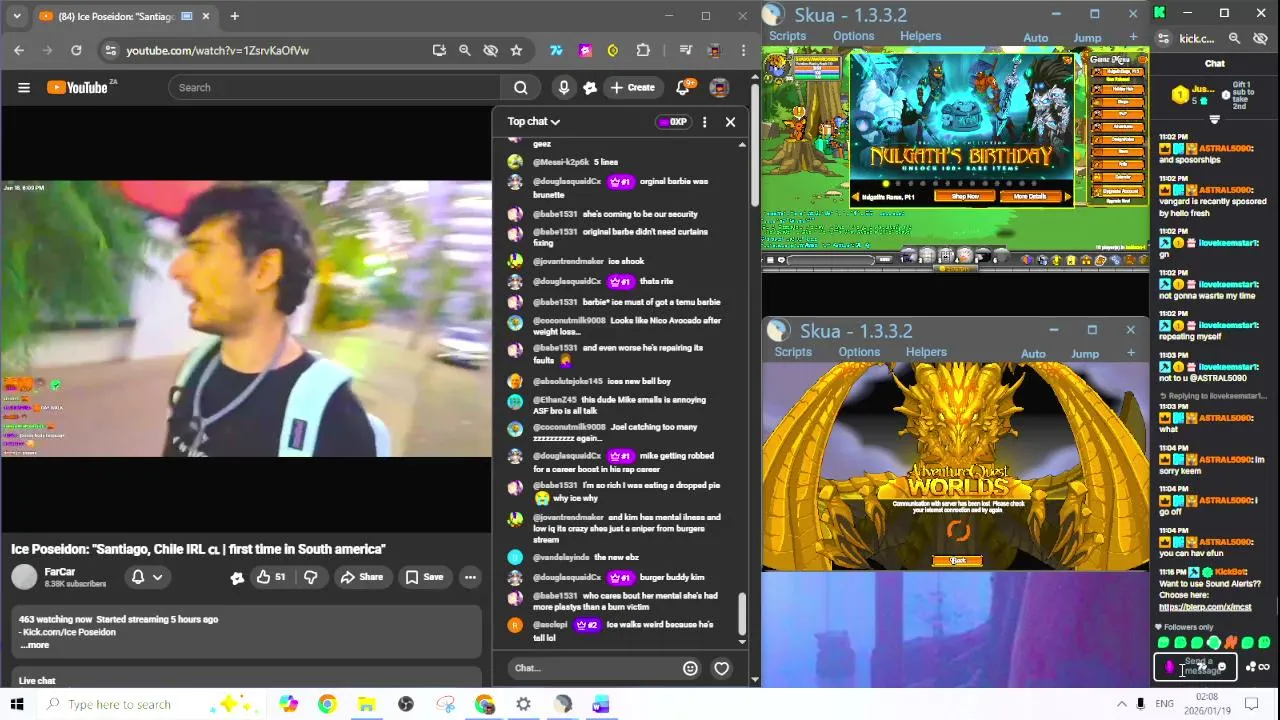Toggle Auto in the top Skua window
This screenshot has height=720, width=1280.
[1035, 38]
